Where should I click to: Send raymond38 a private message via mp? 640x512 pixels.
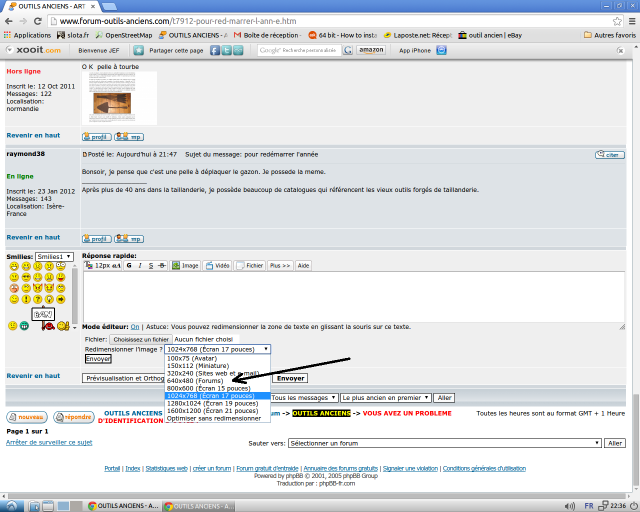[x=129, y=239]
